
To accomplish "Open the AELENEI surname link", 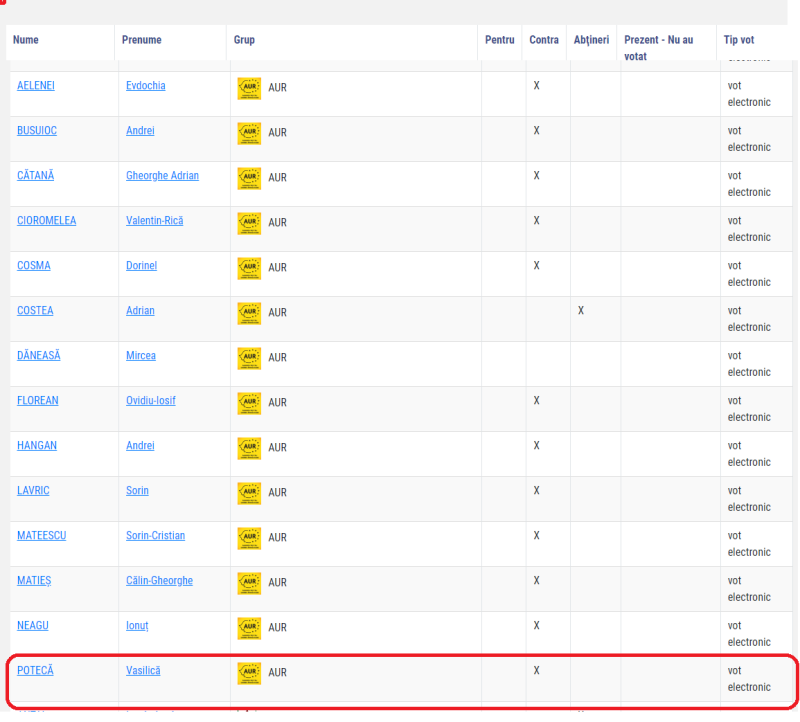I will pyautogui.click(x=36, y=86).
